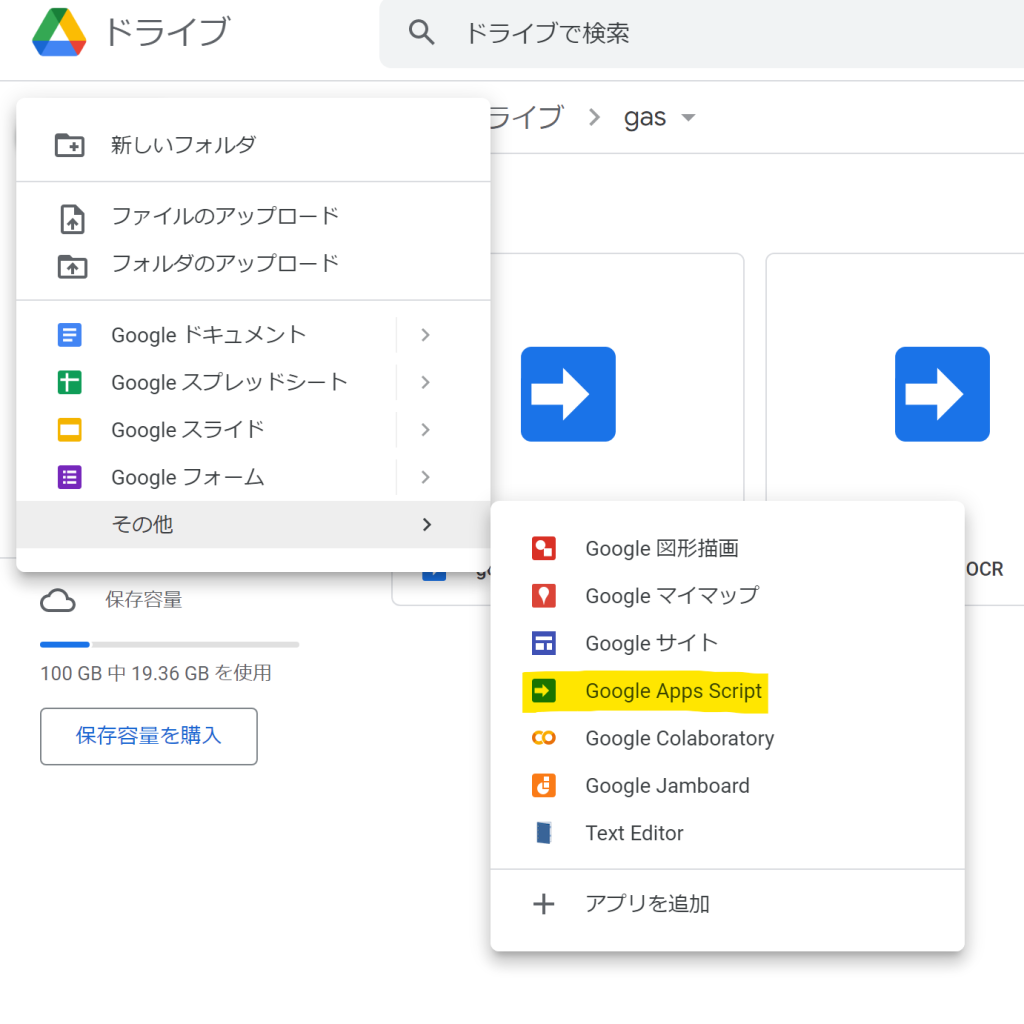Click the 保存容量を購入 button
Image resolution: width=1024 pixels, height=1024 pixels.
[149, 736]
